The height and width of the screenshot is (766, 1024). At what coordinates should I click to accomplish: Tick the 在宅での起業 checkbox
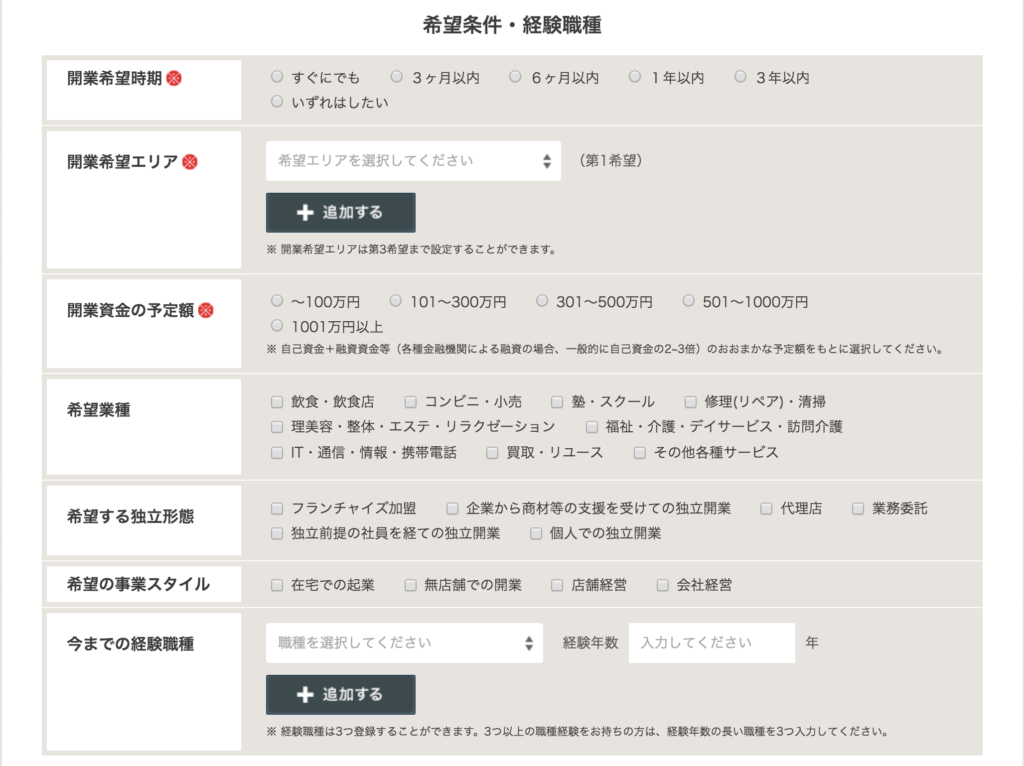pyautogui.click(x=277, y=585)
